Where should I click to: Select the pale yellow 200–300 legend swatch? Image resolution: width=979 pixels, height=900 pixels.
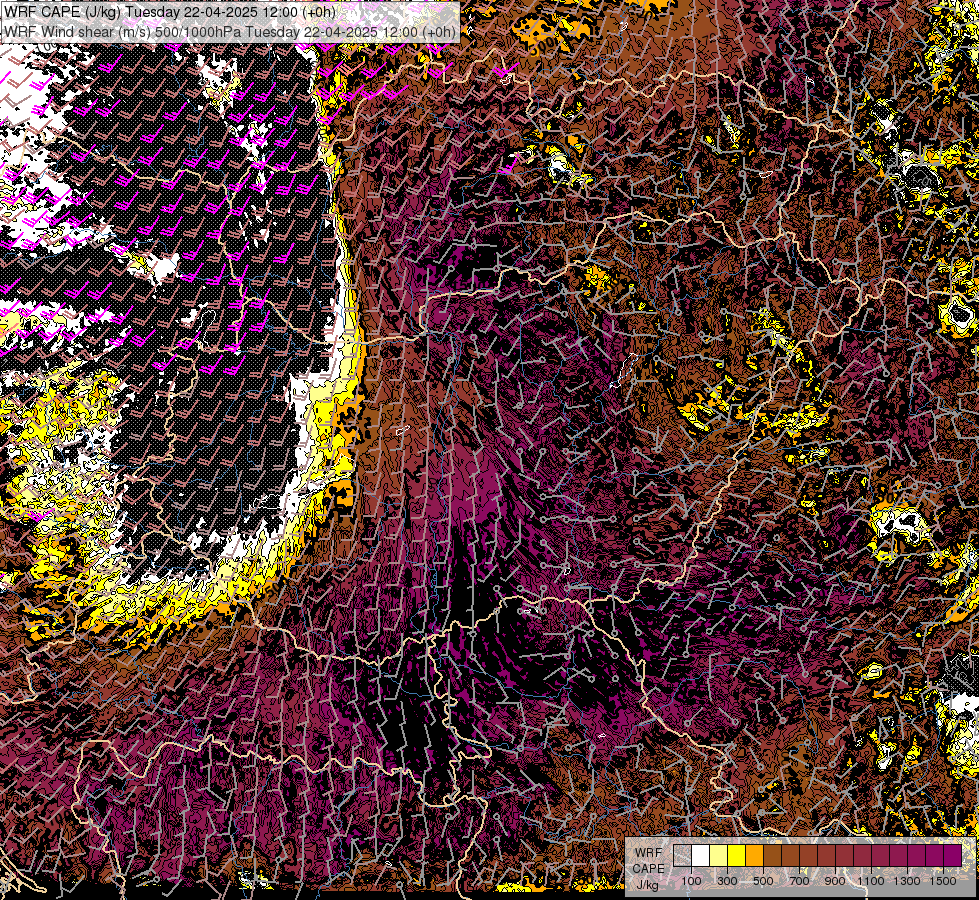719,855
